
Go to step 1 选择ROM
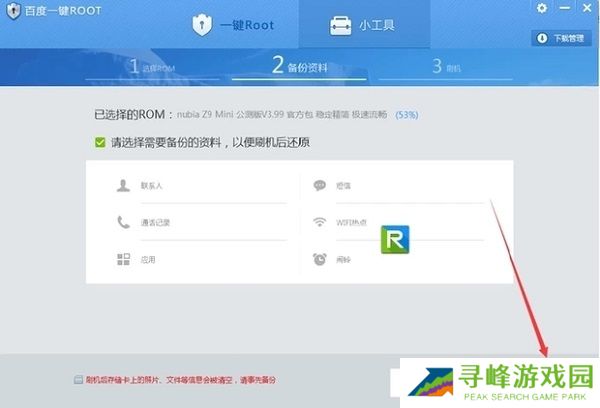point(151,68)
